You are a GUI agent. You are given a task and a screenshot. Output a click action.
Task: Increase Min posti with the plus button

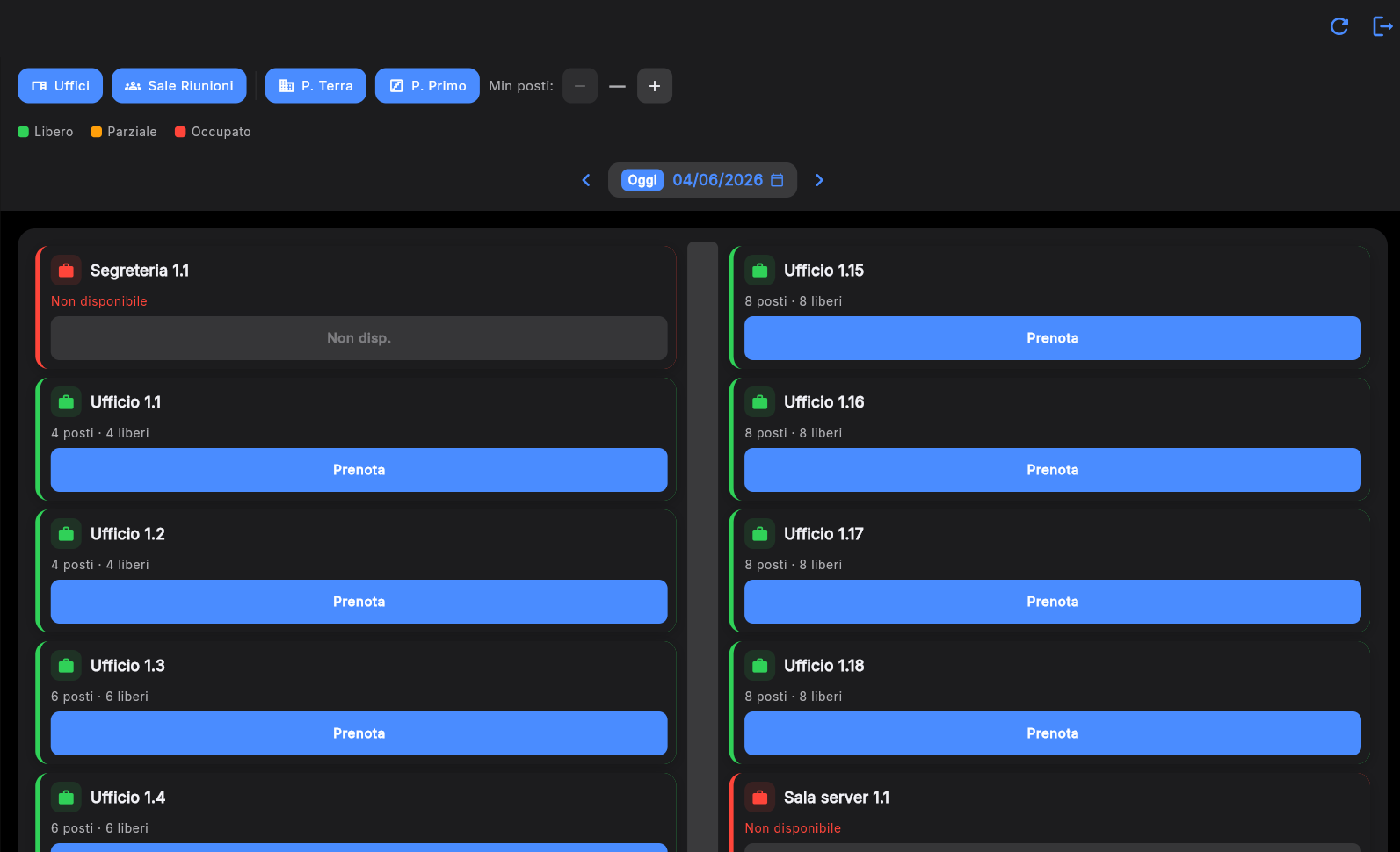point(655,86)
